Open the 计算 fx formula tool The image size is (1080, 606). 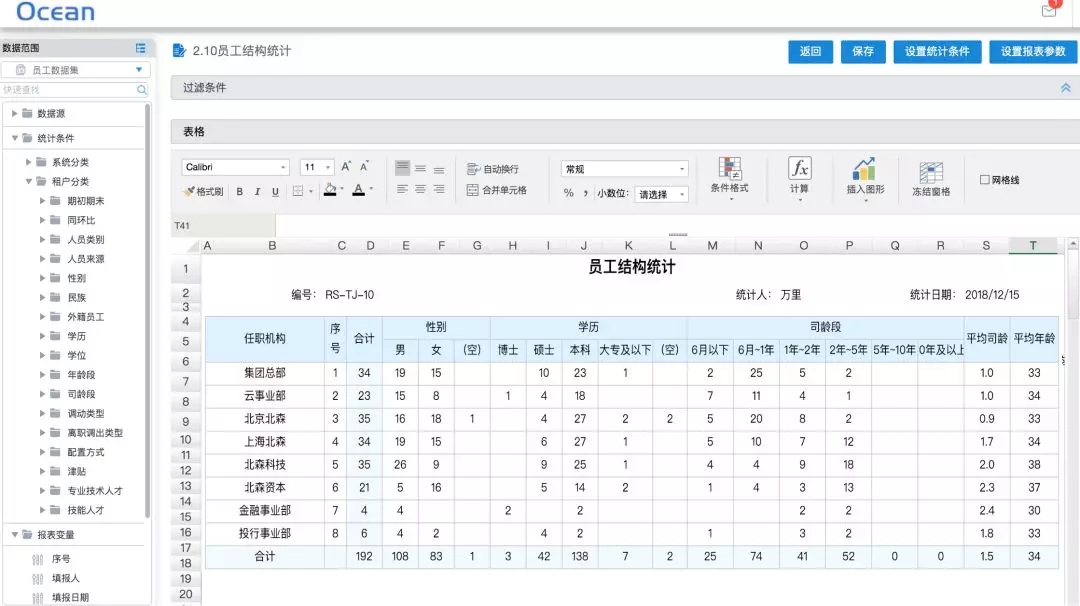point(799,168)
